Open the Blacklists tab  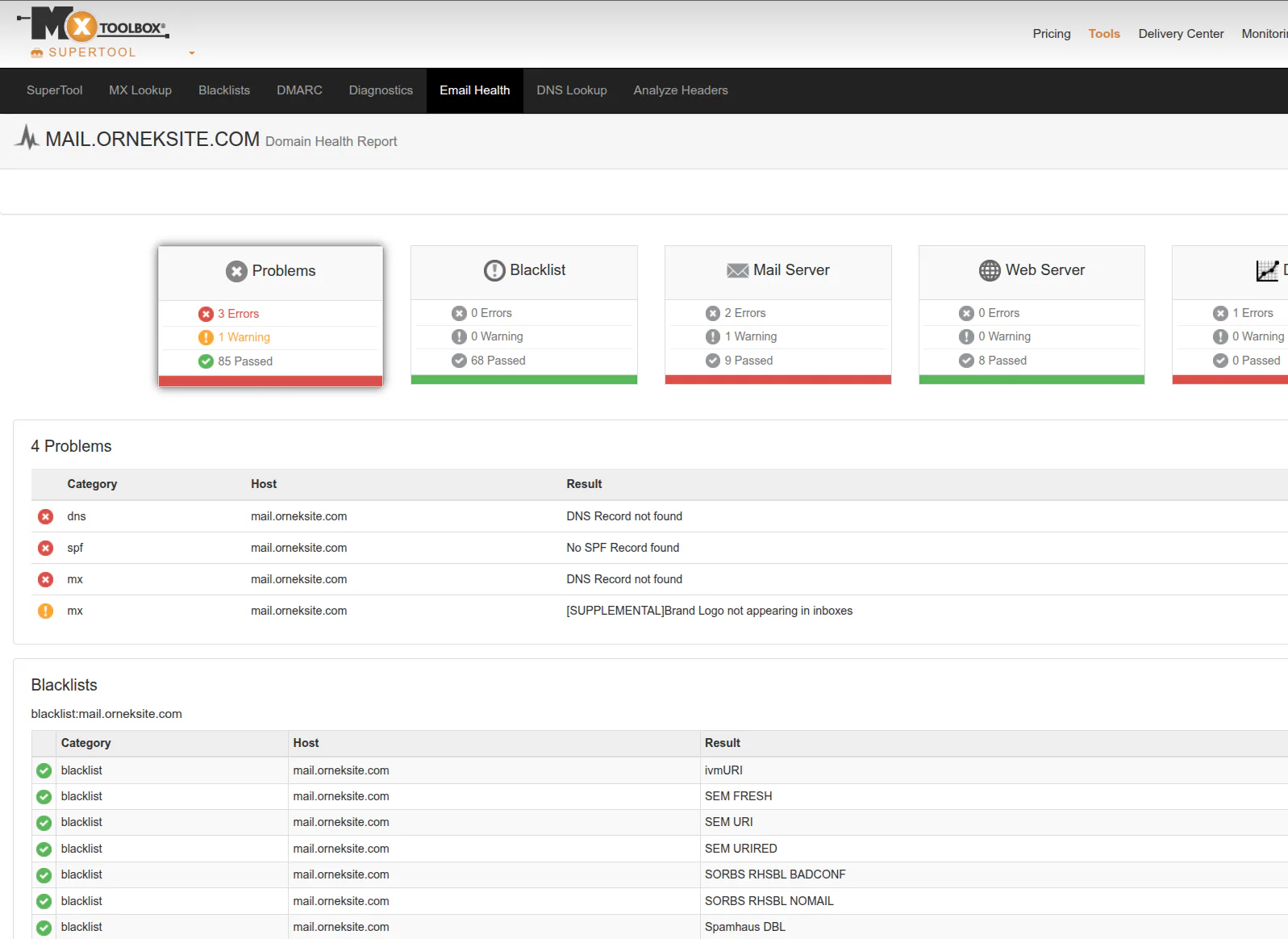click(224, 90)
